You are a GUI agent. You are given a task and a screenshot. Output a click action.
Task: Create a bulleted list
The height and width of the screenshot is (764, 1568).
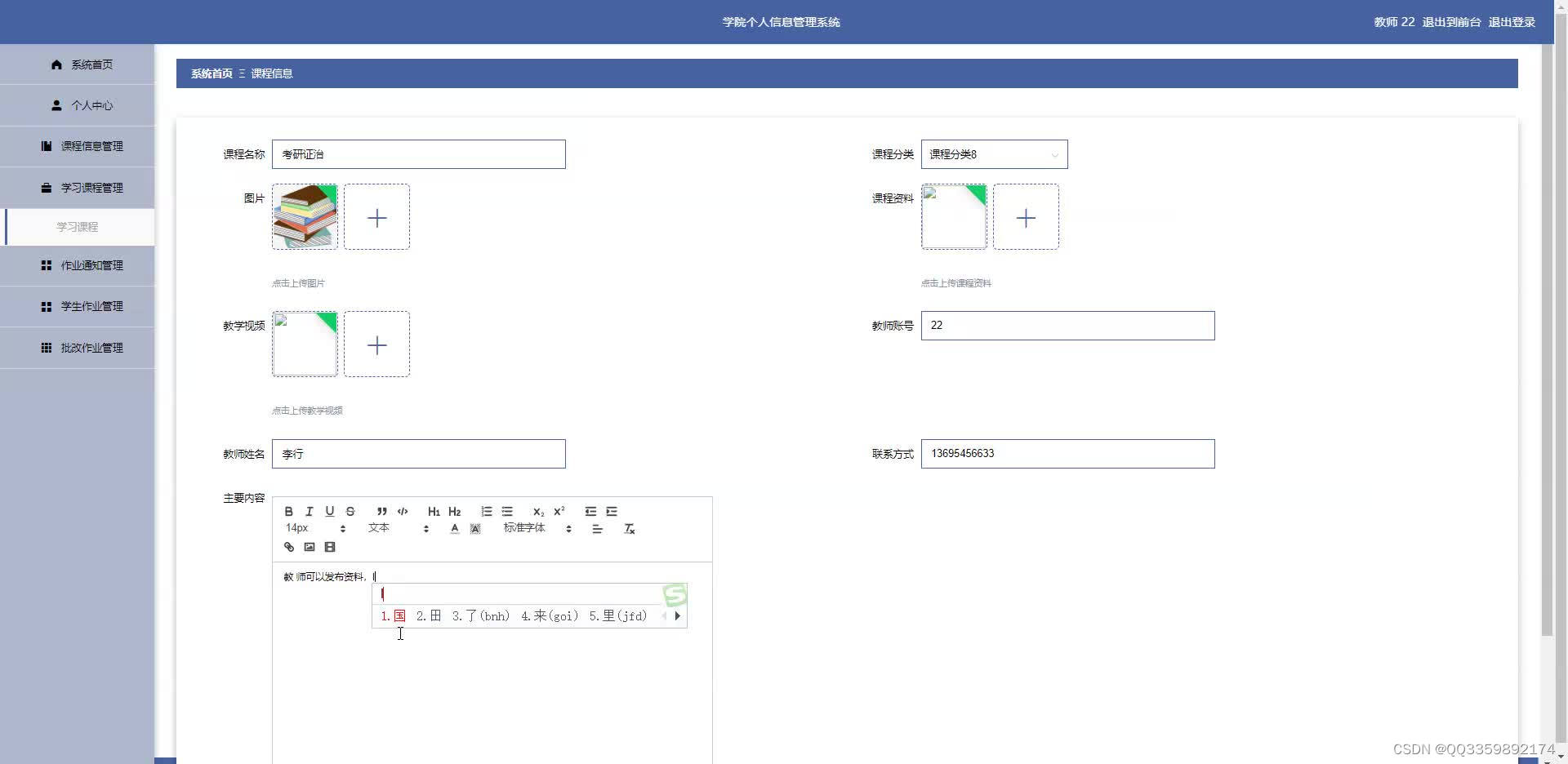[x=507, y=512]
